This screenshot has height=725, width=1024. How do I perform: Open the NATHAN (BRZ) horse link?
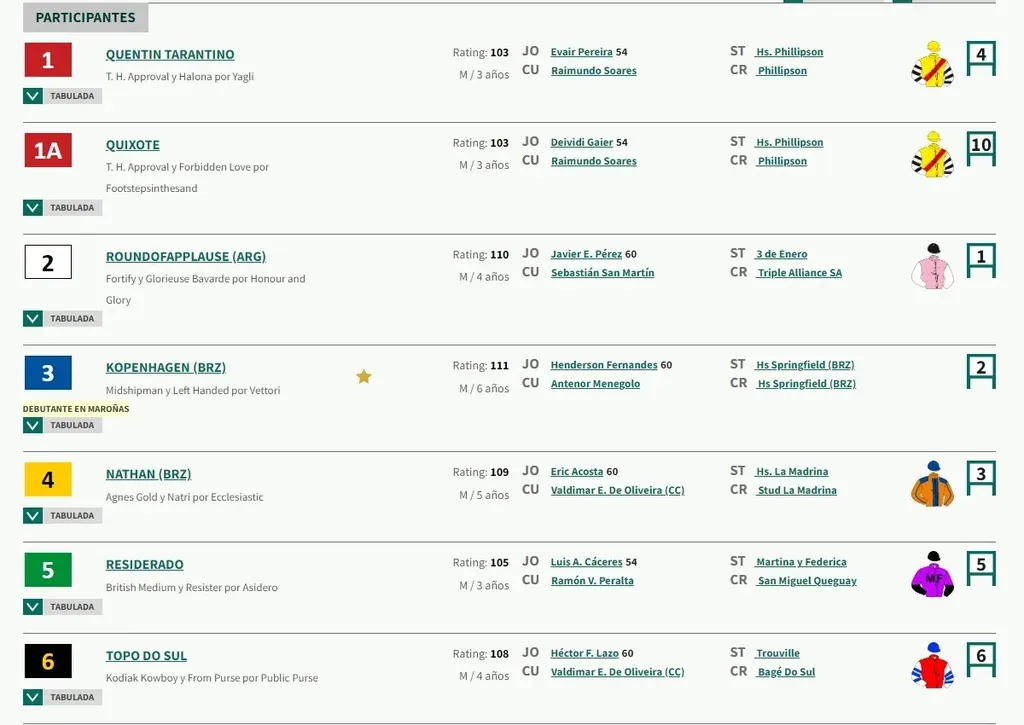pos(148,474)
